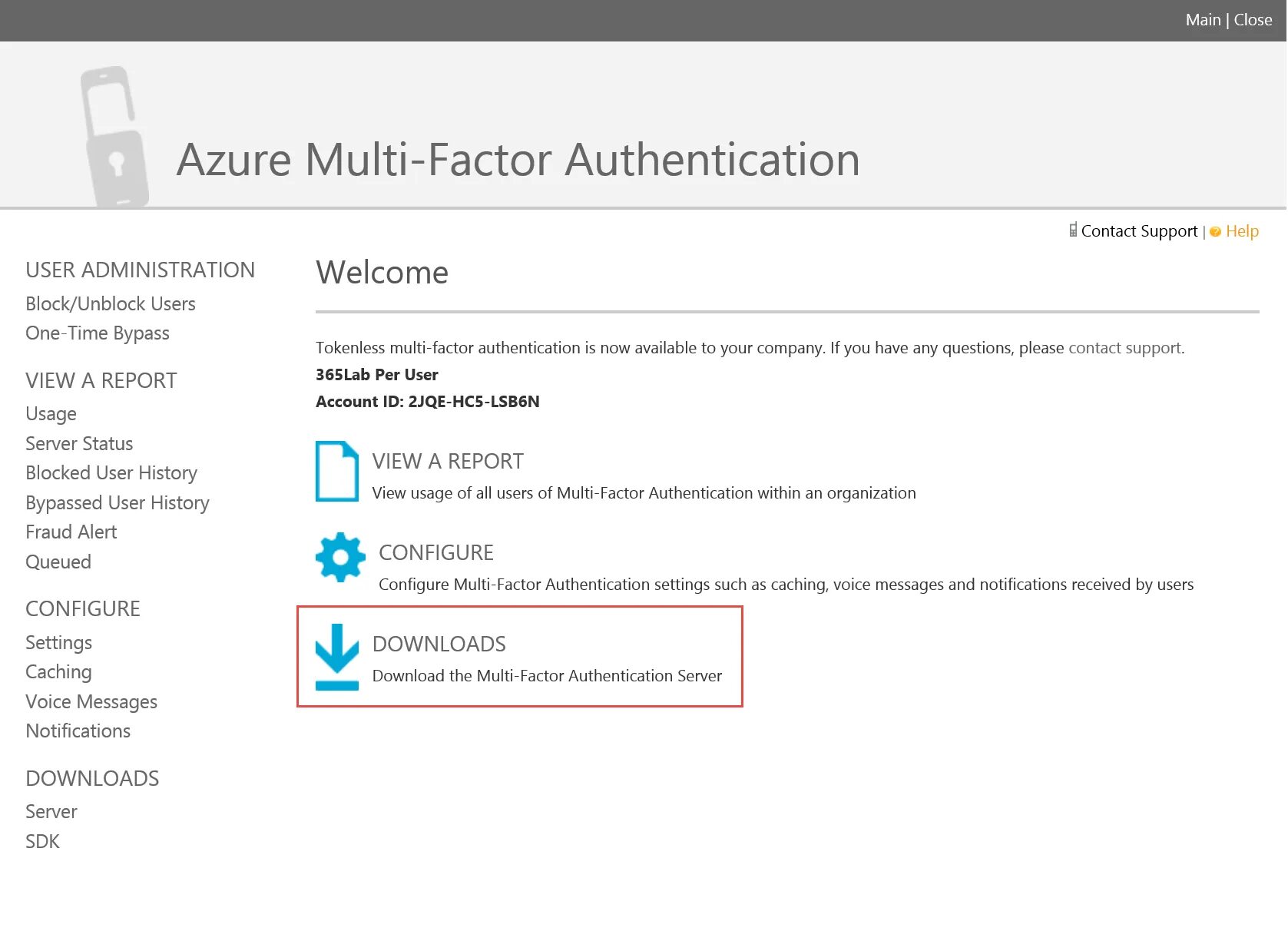
Task: Open Caching configuration in sidebar
Action: point(58,672)
